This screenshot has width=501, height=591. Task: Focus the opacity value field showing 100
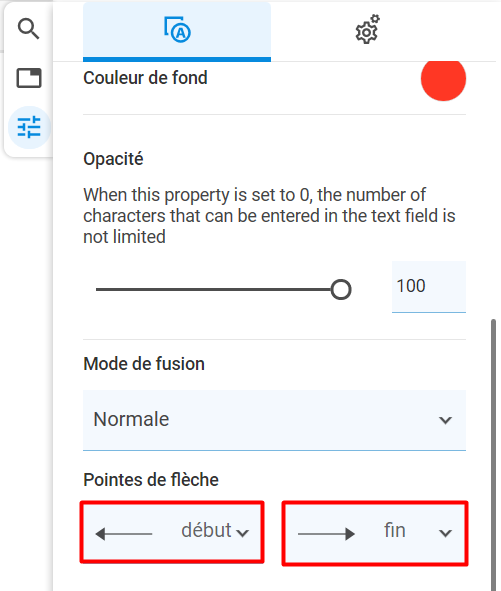[429, 286]
